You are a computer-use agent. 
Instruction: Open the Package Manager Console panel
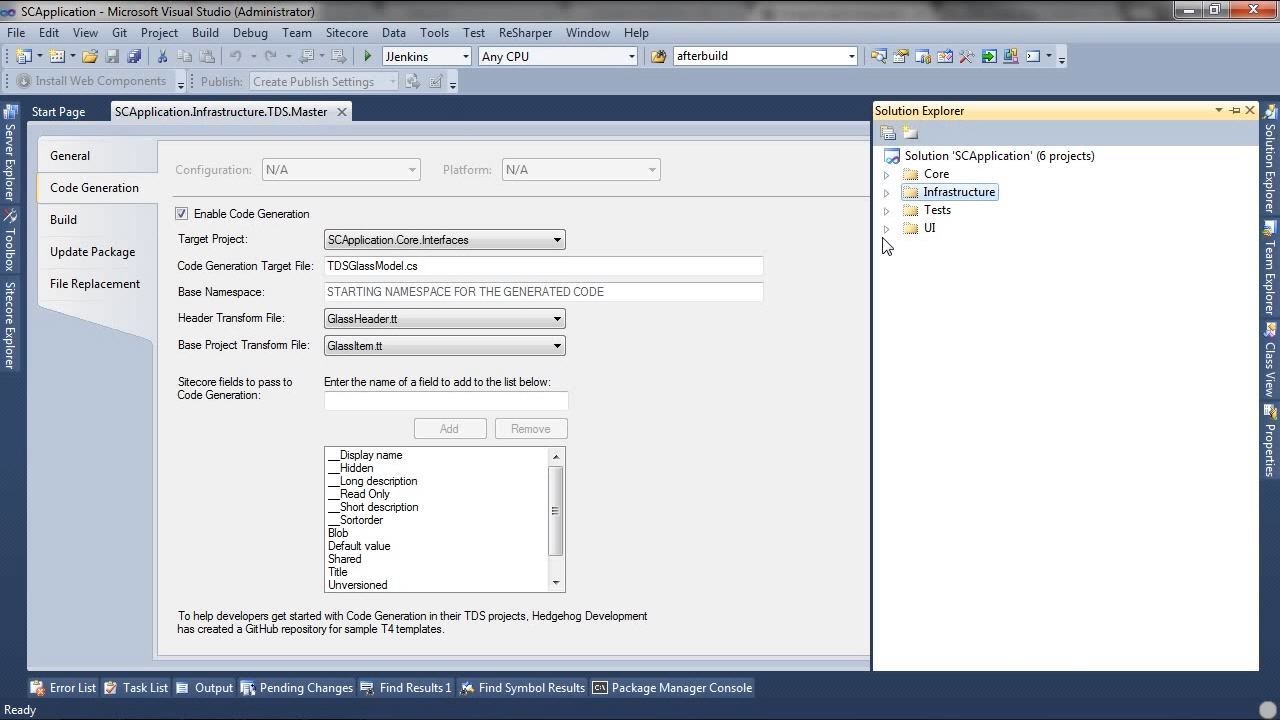tap(672, 688)
